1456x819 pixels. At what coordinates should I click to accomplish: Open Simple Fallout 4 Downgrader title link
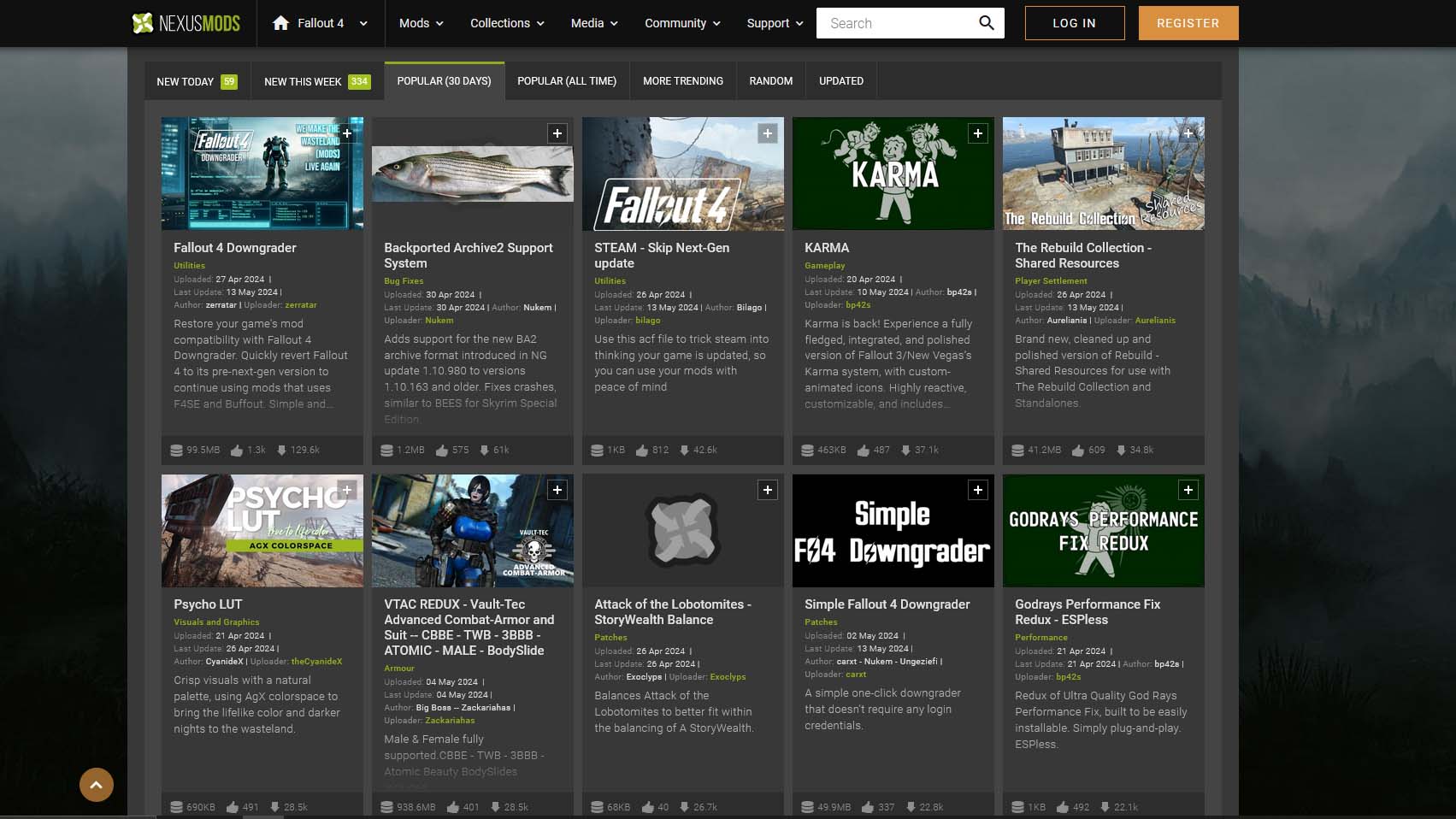887,604
